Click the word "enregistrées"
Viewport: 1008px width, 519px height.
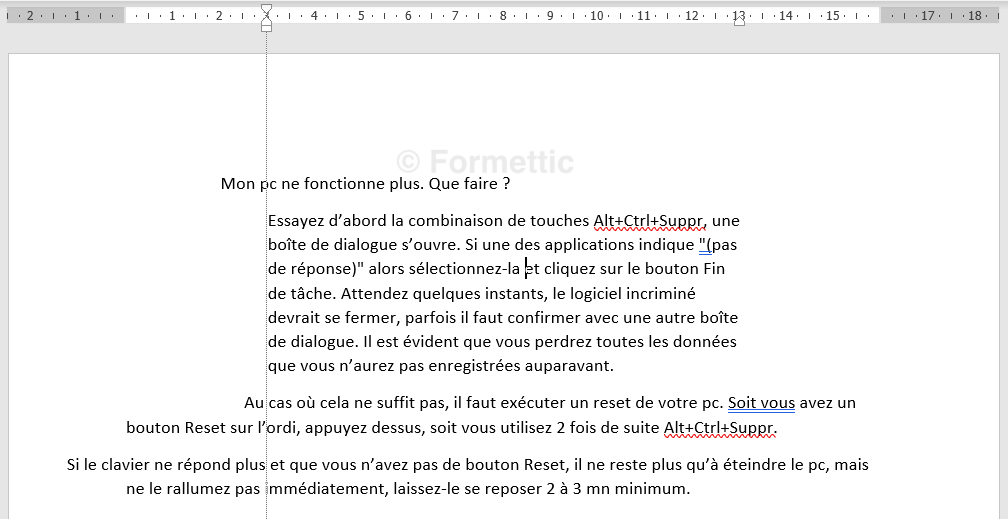pos(474,367)
